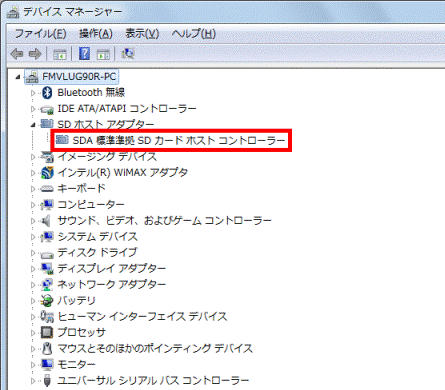The width and height of the screenshot is (445, 390).
Task: Expand the キーボード category
Action: point(33,189)
